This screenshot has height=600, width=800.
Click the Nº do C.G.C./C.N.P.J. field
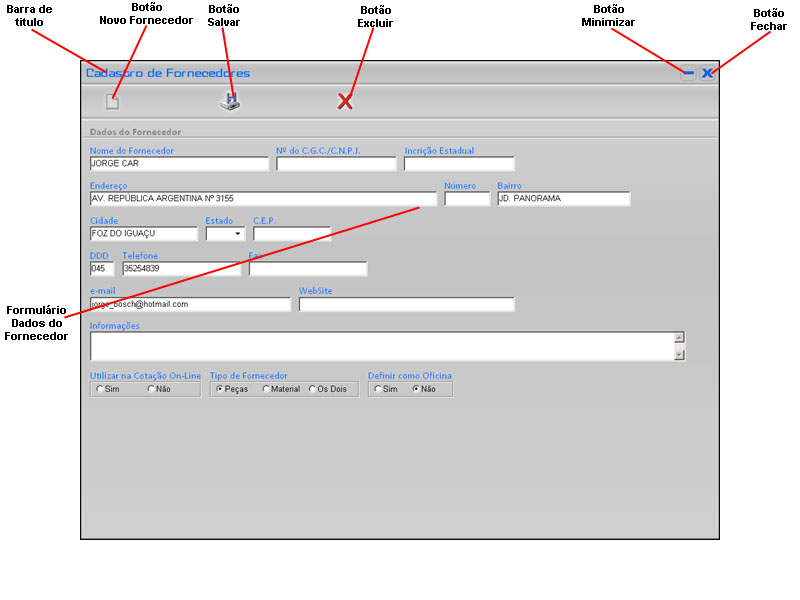point(336,164)
